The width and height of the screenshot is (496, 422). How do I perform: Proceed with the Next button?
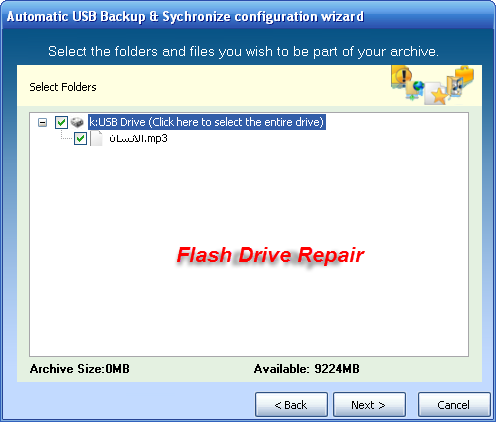coord(369,405)
